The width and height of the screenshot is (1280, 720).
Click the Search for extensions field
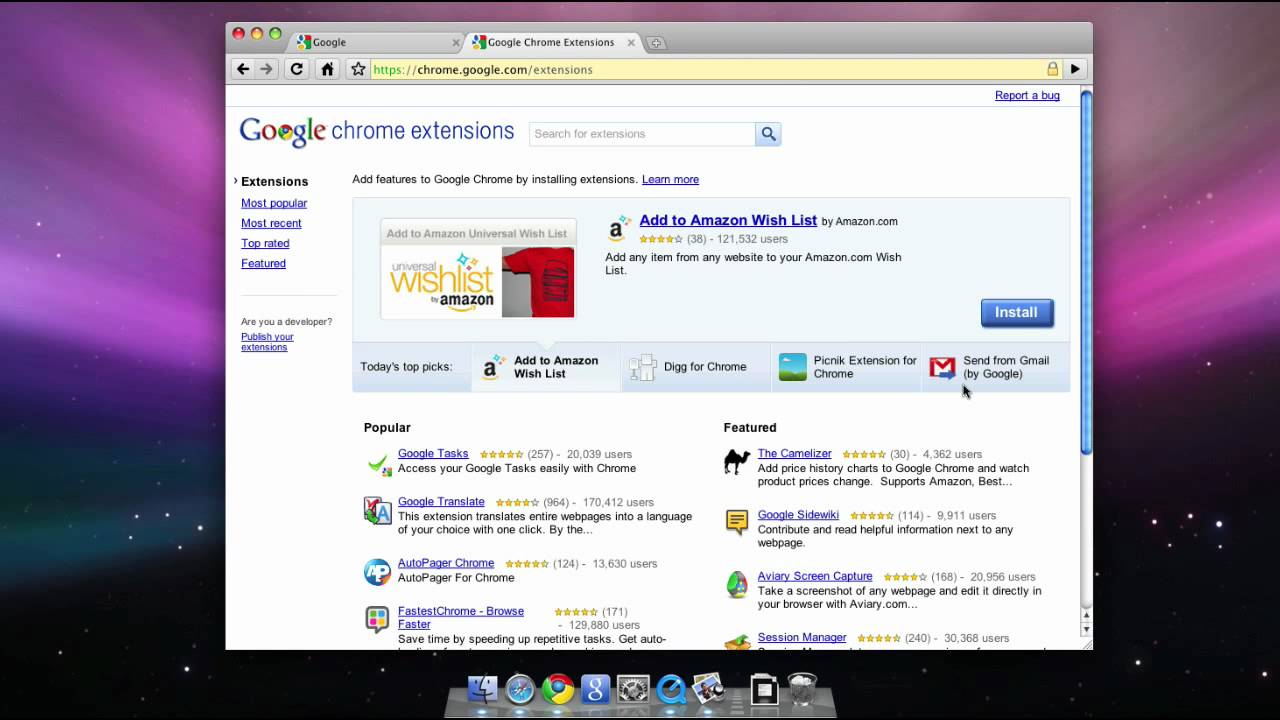pyautogui.click(x=642, y=134)
